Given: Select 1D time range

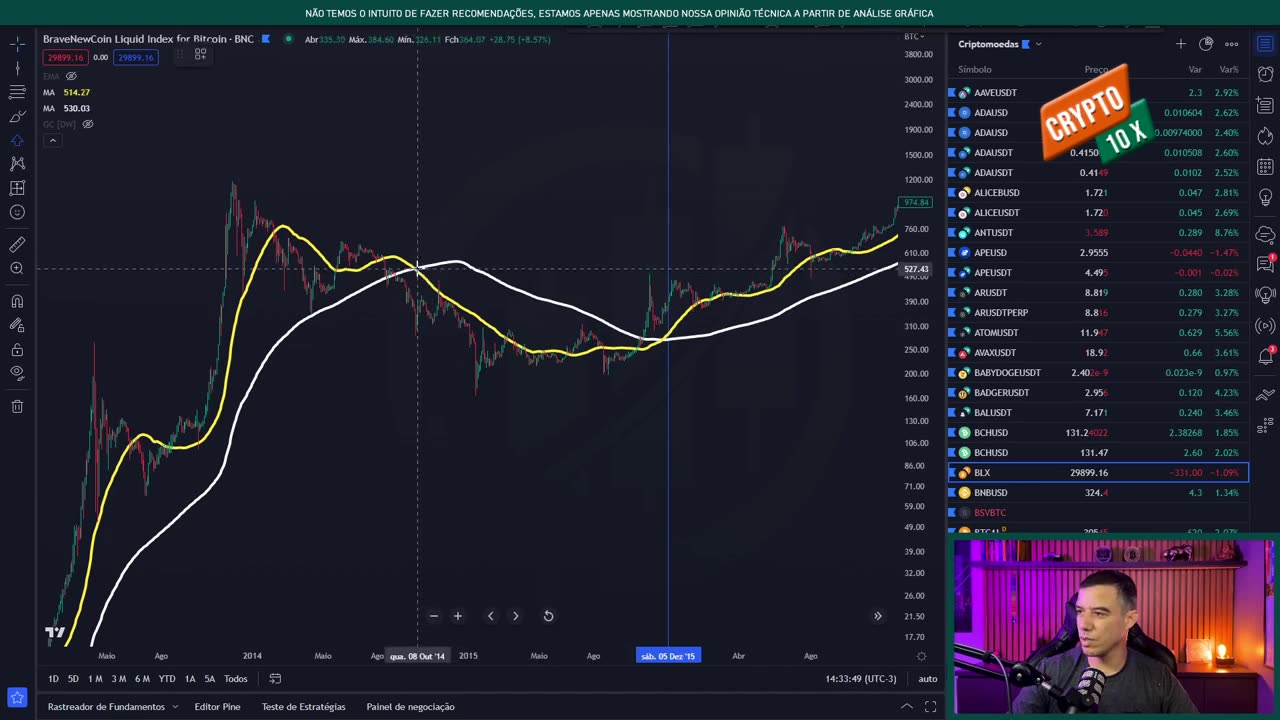Looking at the screenshot, I should pyautogui.click(x=53, y=679).
